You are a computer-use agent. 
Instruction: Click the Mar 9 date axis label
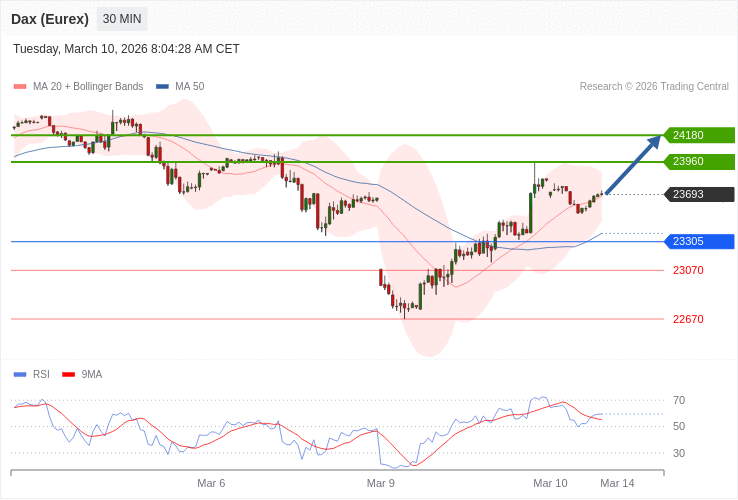pyautogui.click(x=381, y=483)
